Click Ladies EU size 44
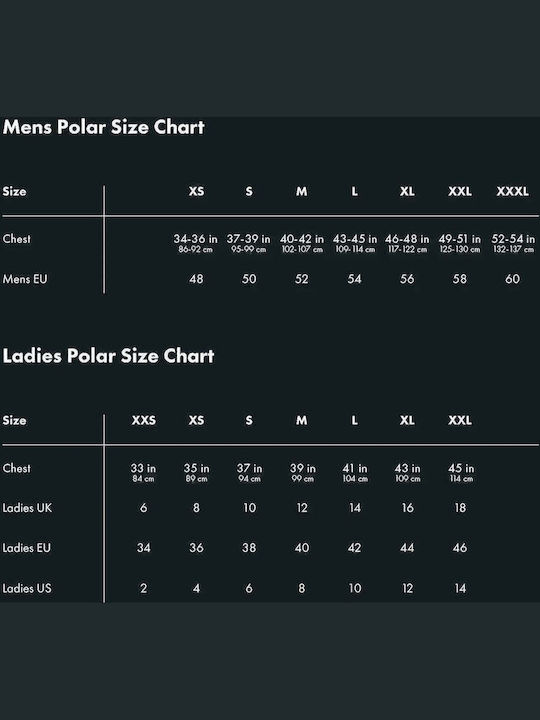This screenshot has width=540, height=720. point(407,547)
